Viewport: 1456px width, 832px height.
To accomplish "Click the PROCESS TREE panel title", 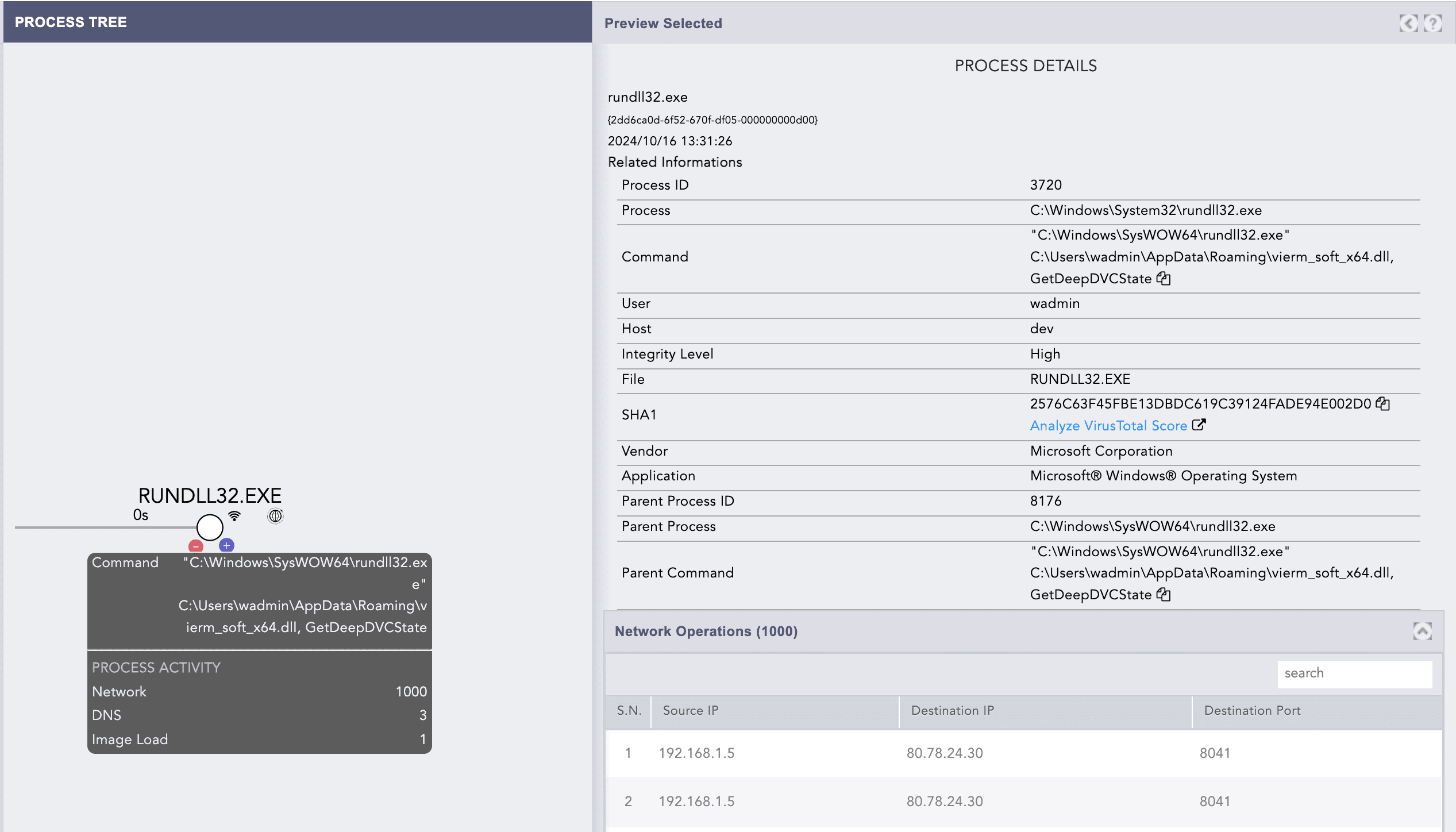I will pos(71,22).
